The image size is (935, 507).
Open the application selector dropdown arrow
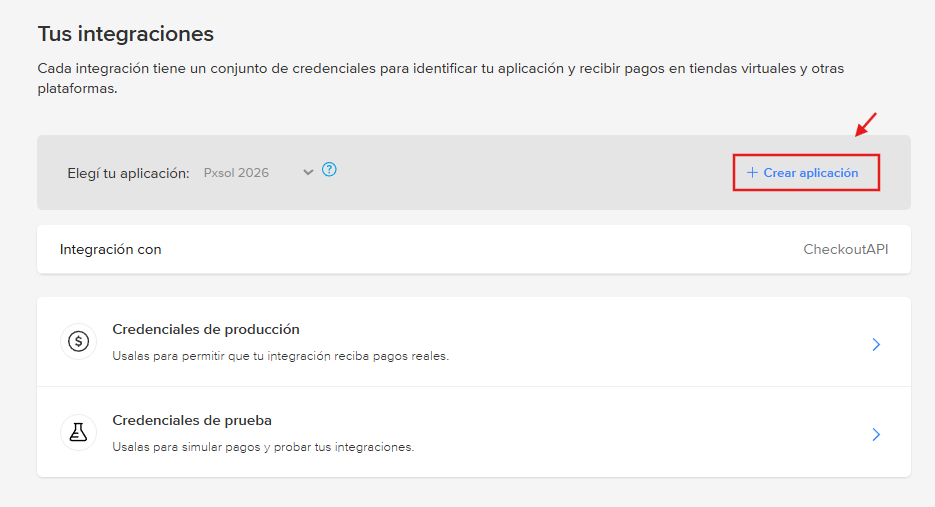click(308, 172)
